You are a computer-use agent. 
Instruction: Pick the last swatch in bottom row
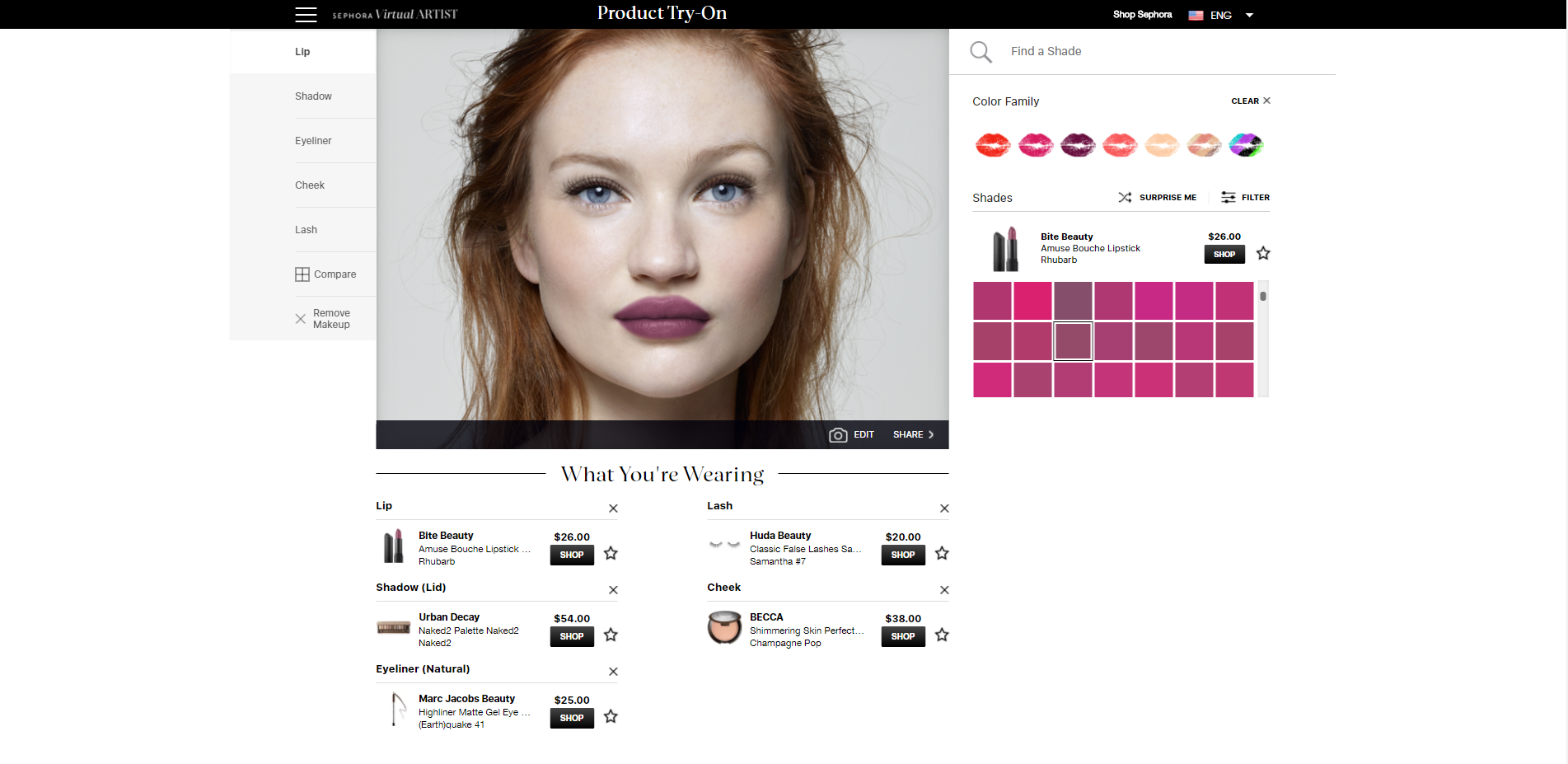pos(1234,380)
